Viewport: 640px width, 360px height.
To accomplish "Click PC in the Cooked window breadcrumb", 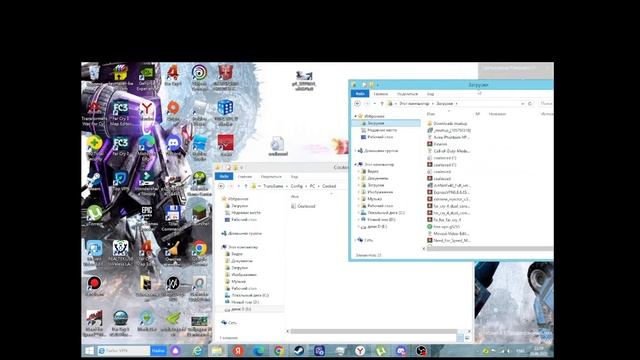I will tap(312, 186).
